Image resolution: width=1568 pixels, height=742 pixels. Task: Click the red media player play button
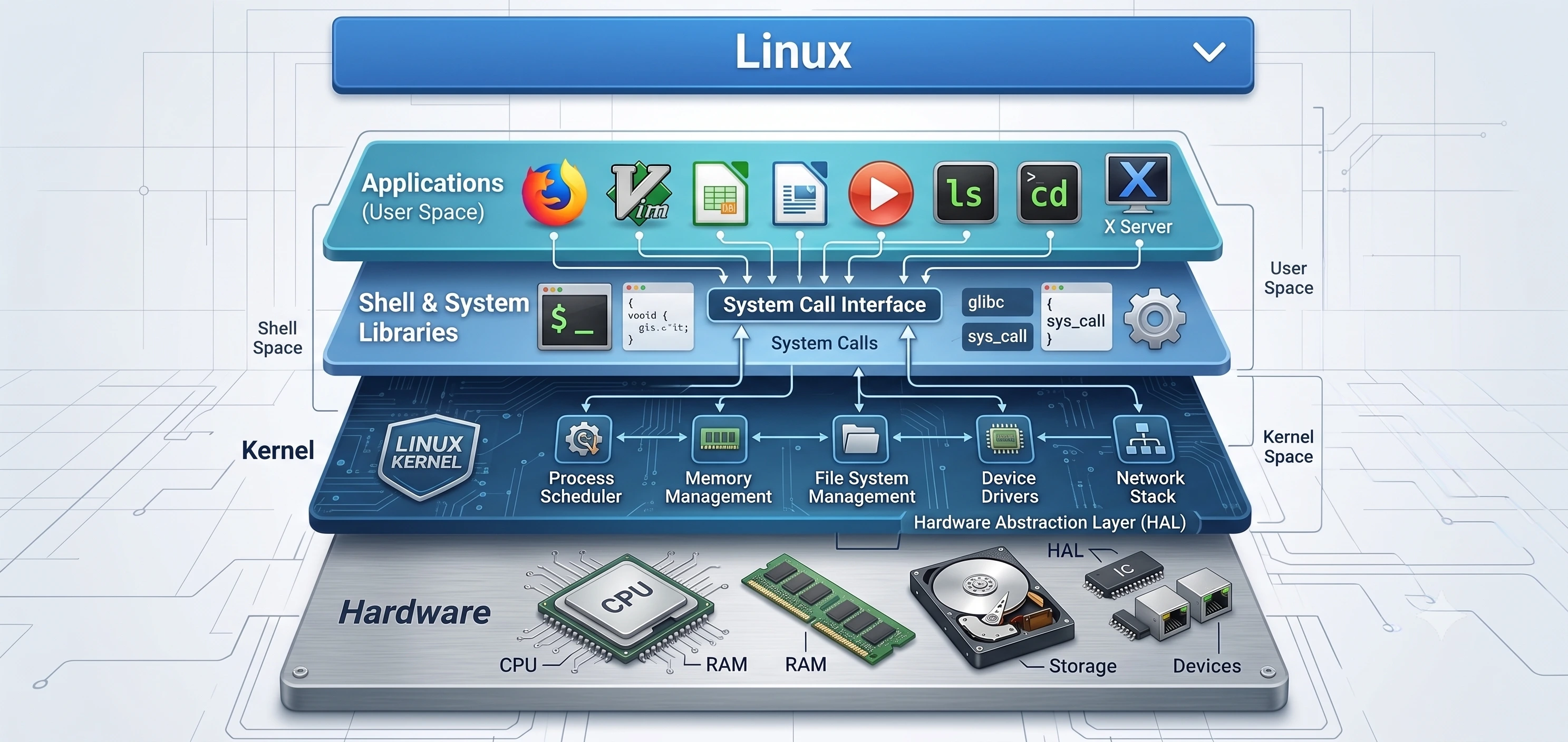881,193
